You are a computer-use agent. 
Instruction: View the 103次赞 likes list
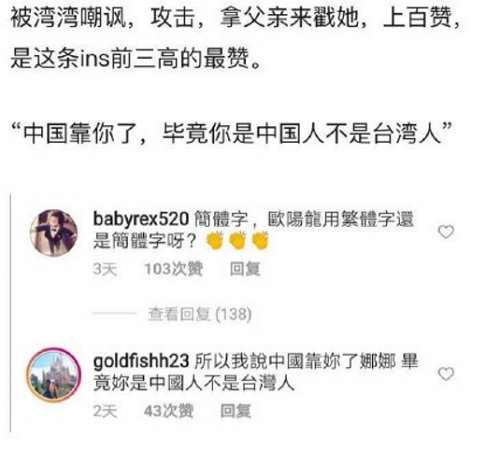[173, 269]
